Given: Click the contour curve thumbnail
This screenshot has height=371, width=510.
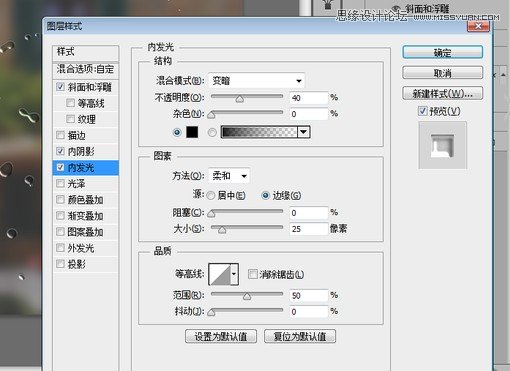Looking at the screenshot, I should click(x=220, y=274).
